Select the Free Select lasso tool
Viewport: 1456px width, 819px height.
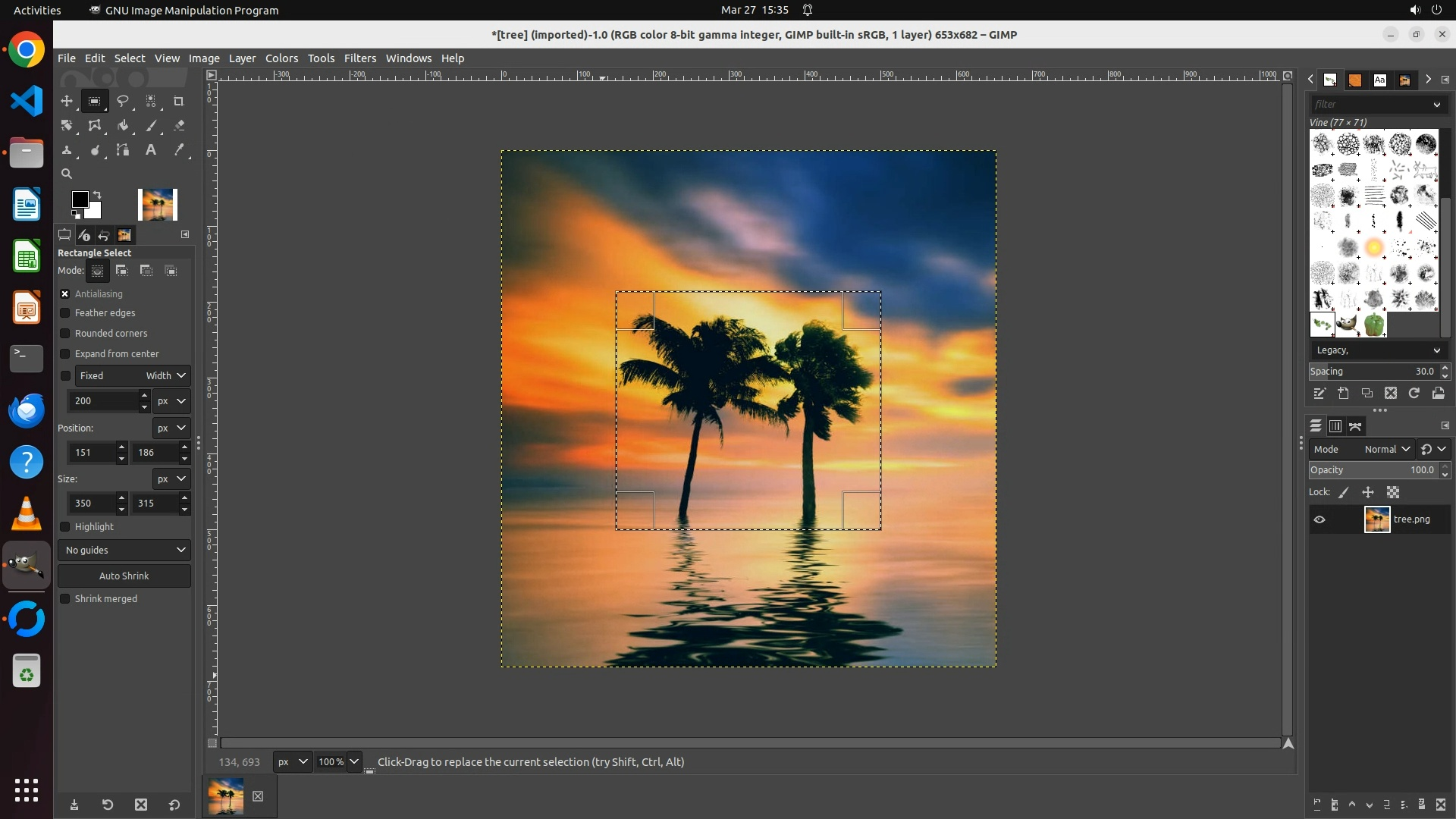pos(122,101)
